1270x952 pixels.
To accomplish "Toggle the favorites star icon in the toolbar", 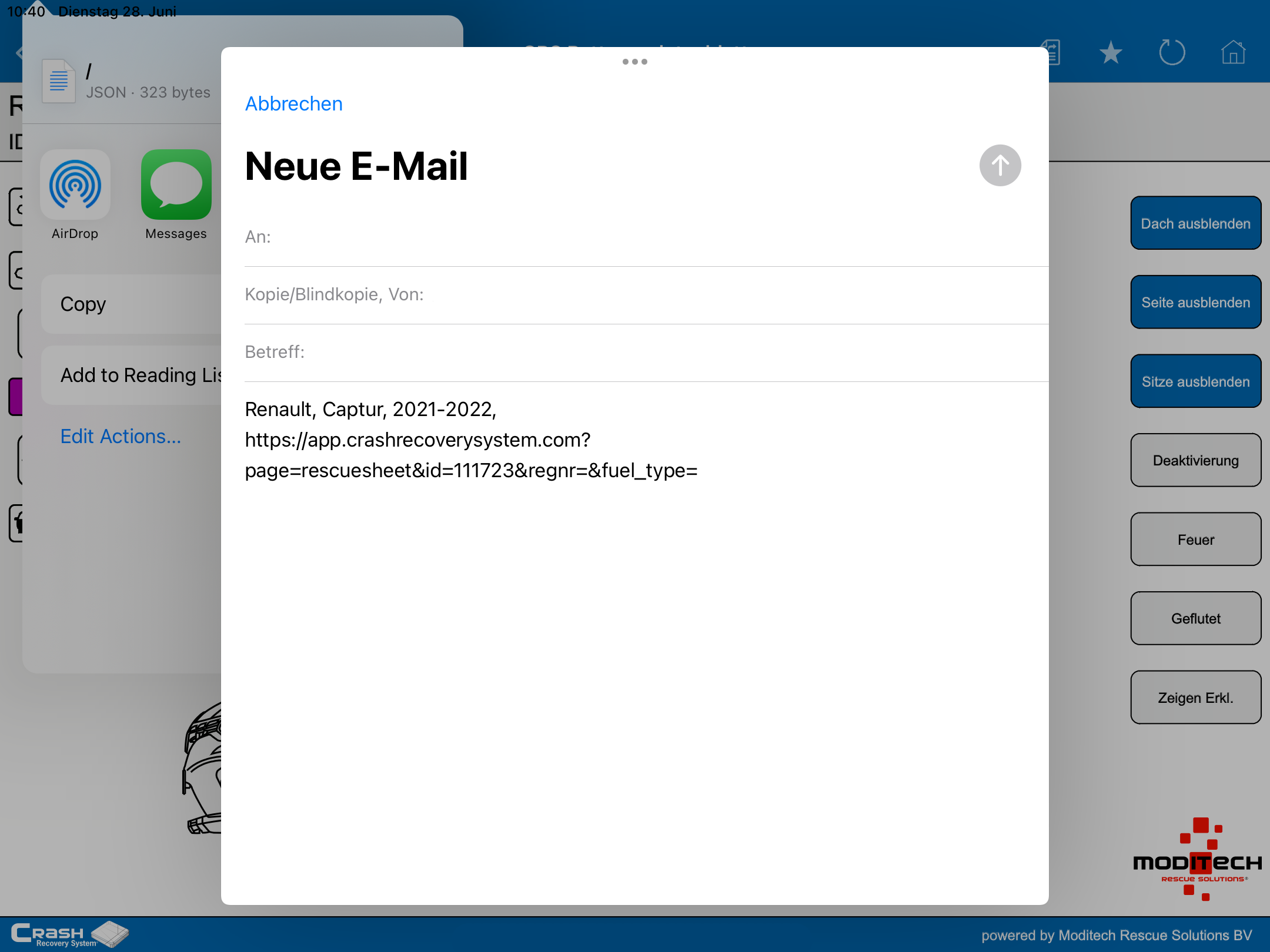I will click(1111, 53).
